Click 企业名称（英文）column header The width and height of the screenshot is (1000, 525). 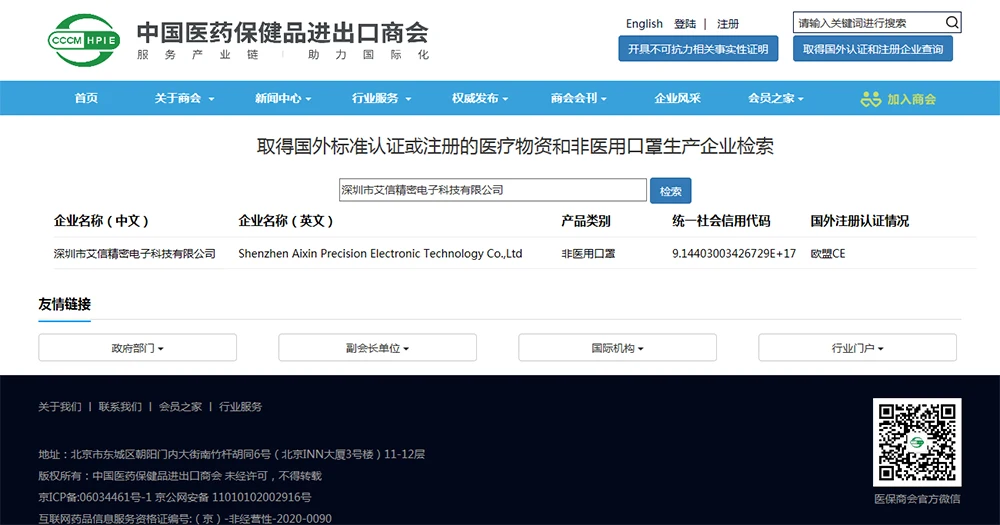[286, 221]
